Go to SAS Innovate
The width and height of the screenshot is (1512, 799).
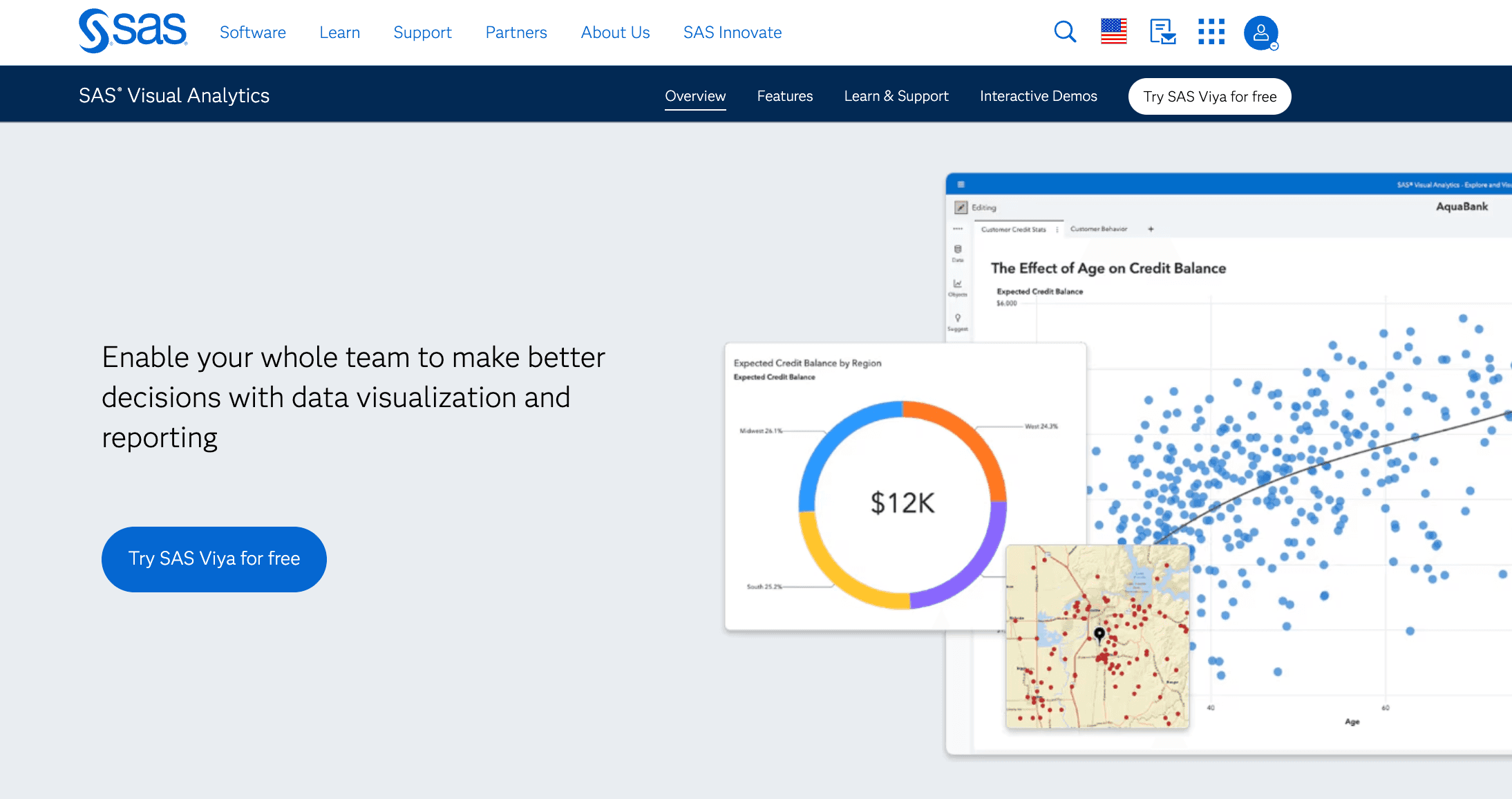732,32
